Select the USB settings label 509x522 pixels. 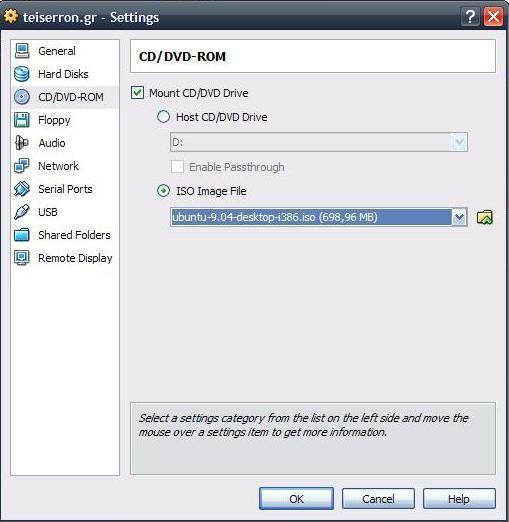pyautogui.click(x=48, y=212)
